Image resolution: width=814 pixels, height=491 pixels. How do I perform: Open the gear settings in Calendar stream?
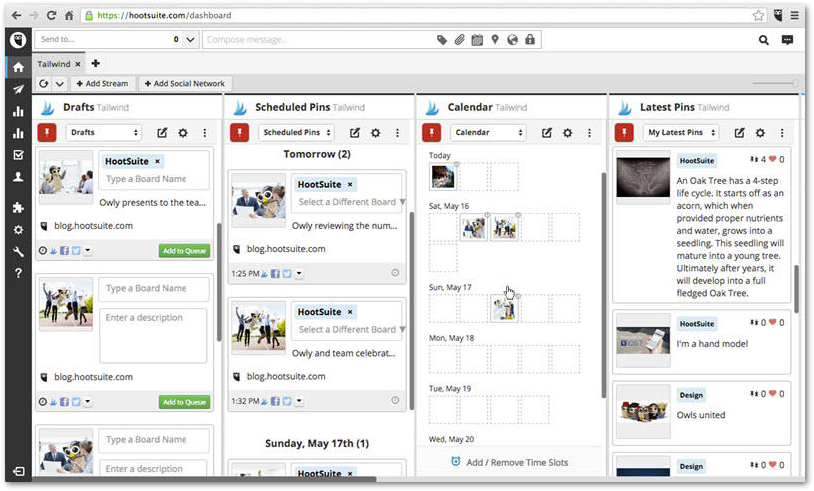567,133
